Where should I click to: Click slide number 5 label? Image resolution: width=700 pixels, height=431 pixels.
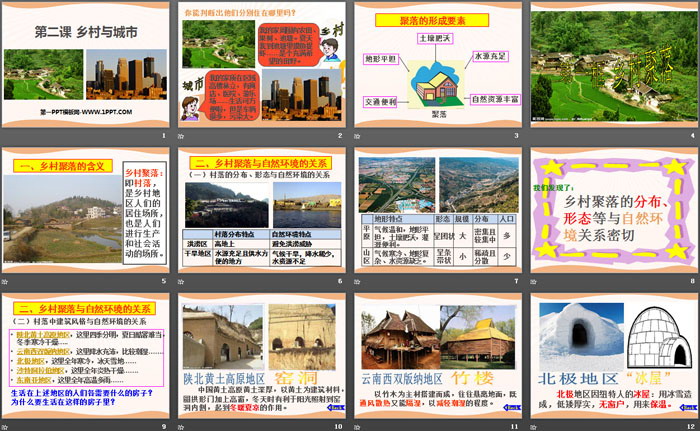click(164, 281)
